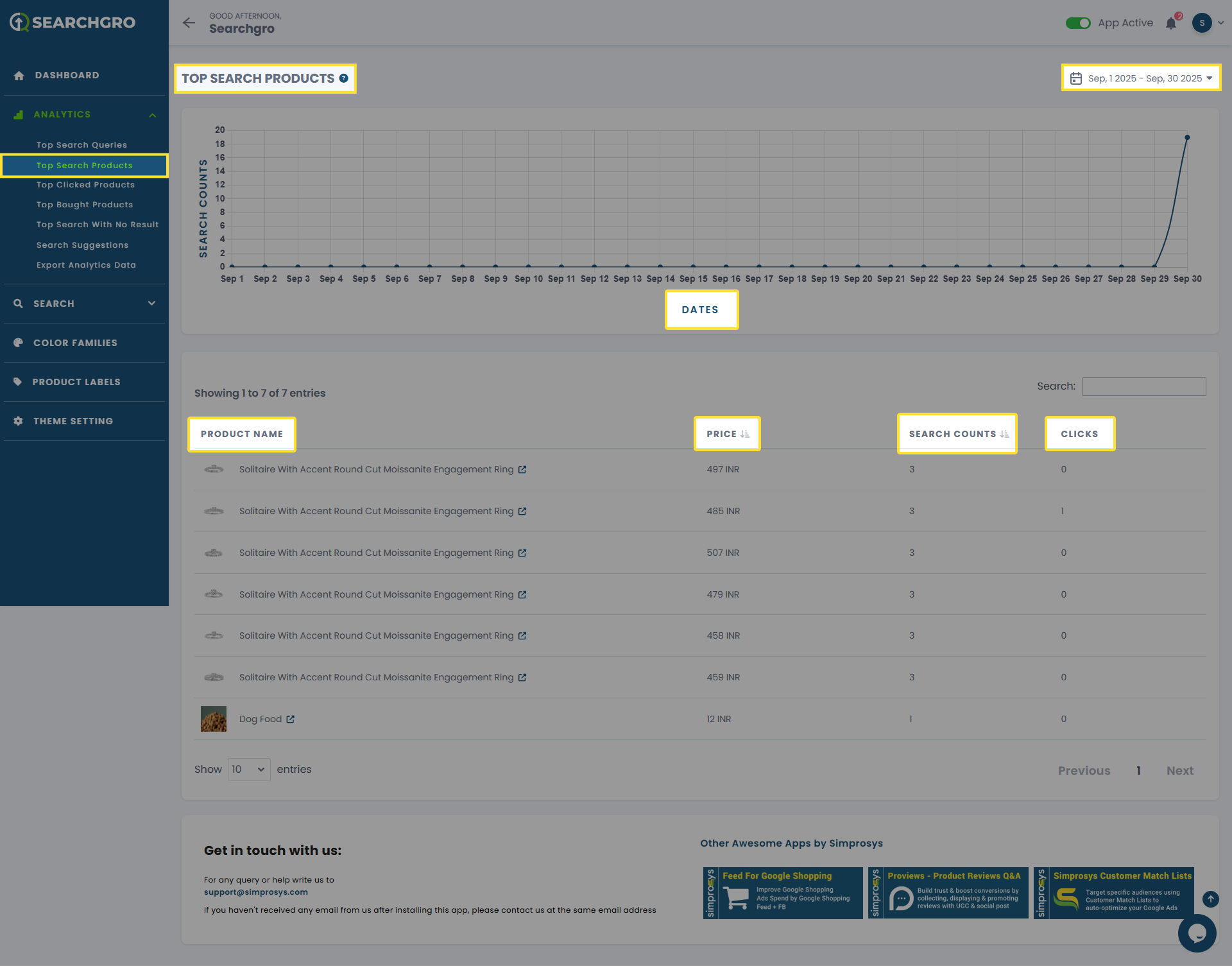Open the date range picker dropdown
1232x966 pixels.
pyautogui.click(x=1141, y=78)
